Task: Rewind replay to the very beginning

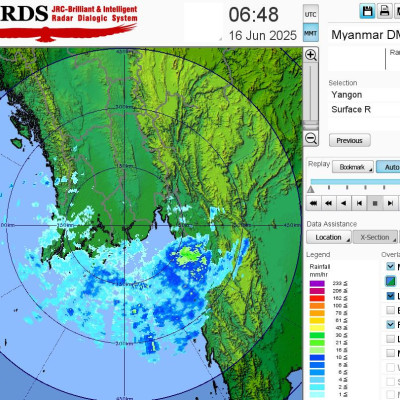Action: tap(313, 203)
